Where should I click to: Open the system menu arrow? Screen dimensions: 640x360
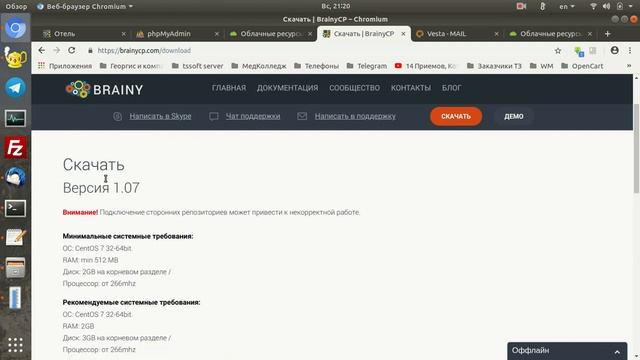click(x=631, y=6)
